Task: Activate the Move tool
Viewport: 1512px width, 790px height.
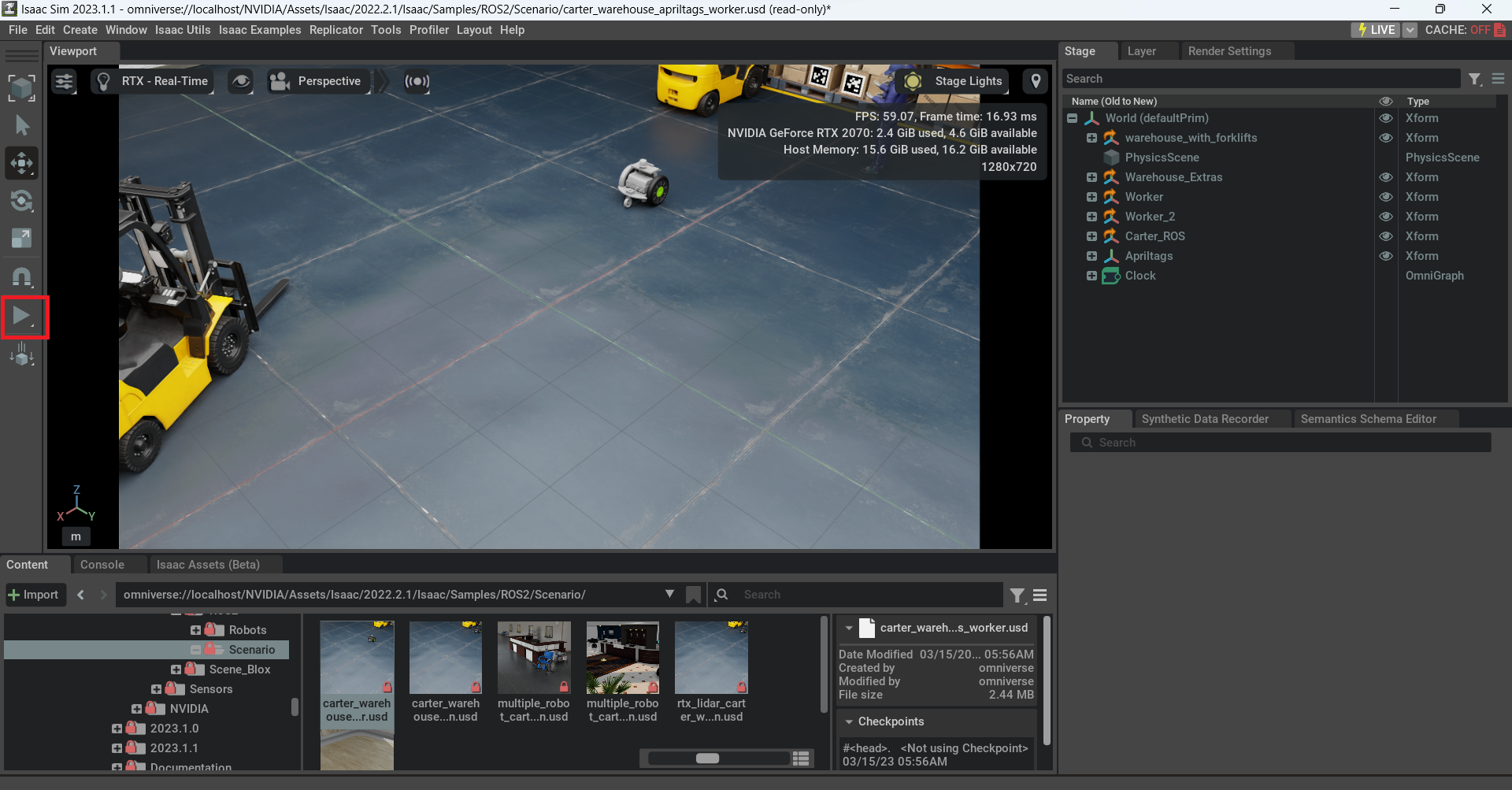Action: 22,163
